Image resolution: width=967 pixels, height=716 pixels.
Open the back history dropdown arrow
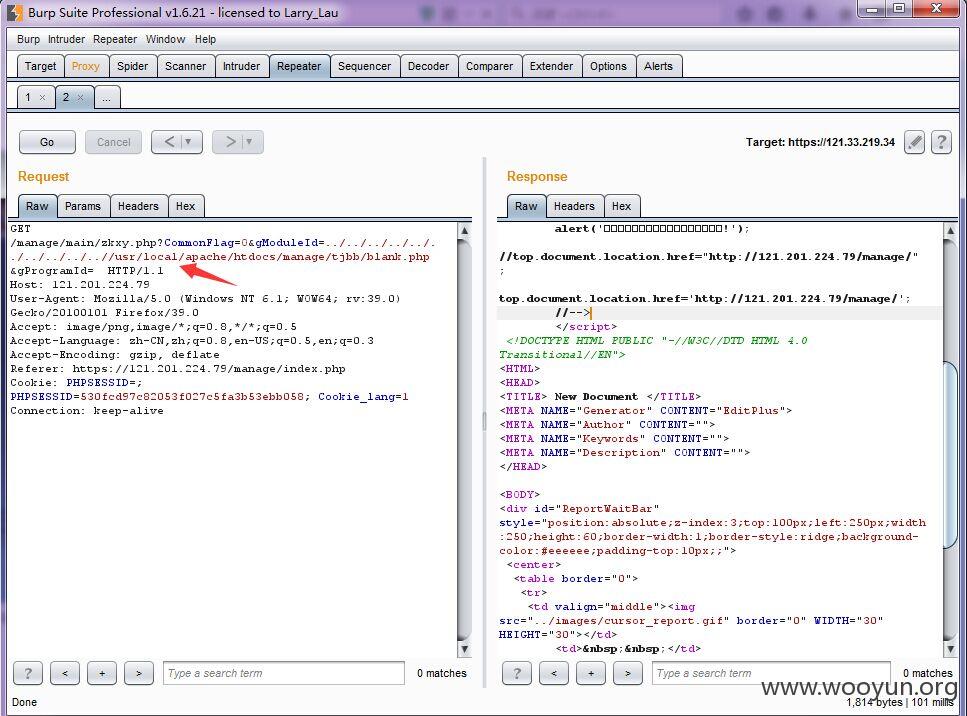point(189,142)
